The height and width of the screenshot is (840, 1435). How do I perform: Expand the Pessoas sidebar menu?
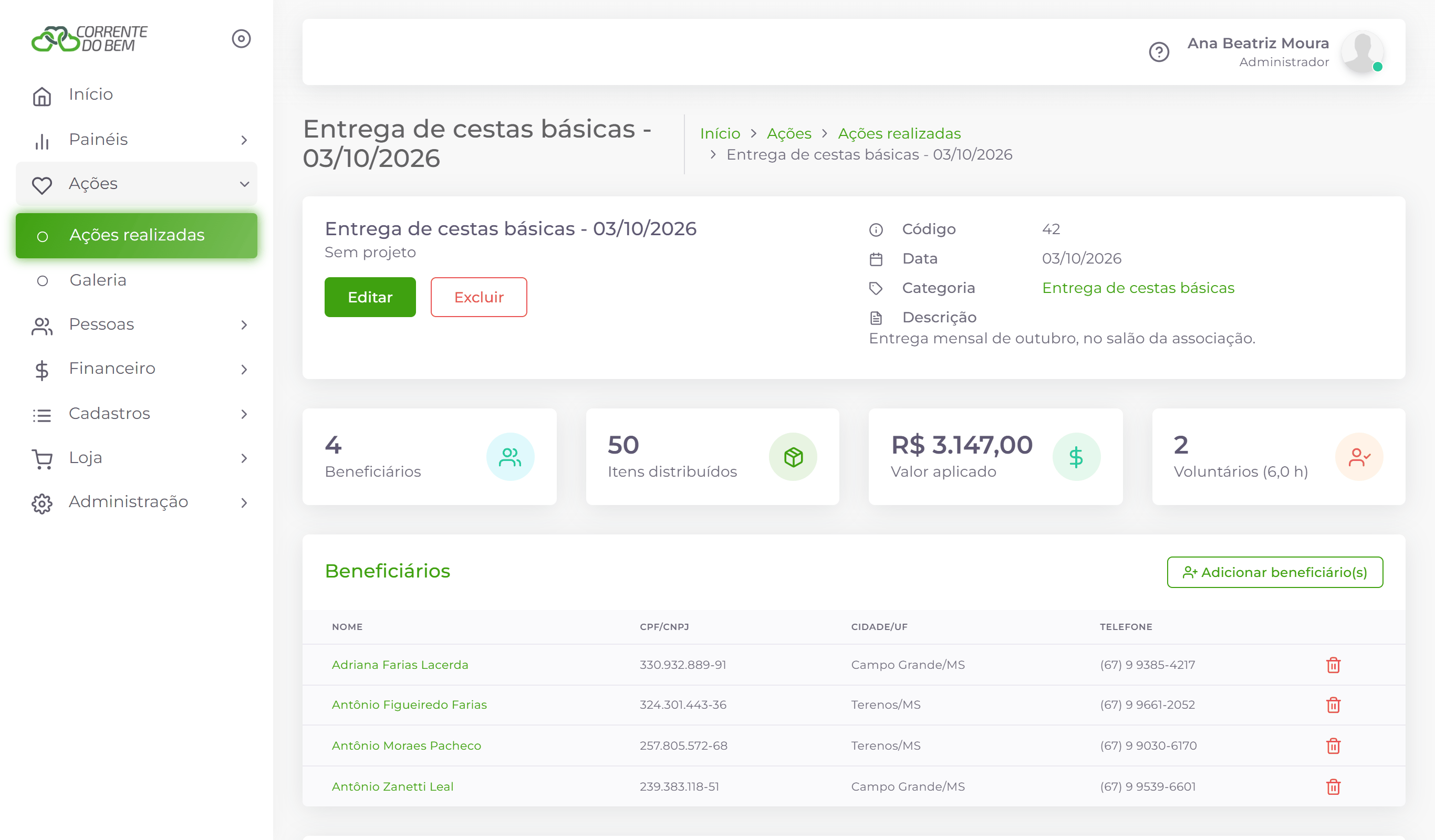[137, 324]
